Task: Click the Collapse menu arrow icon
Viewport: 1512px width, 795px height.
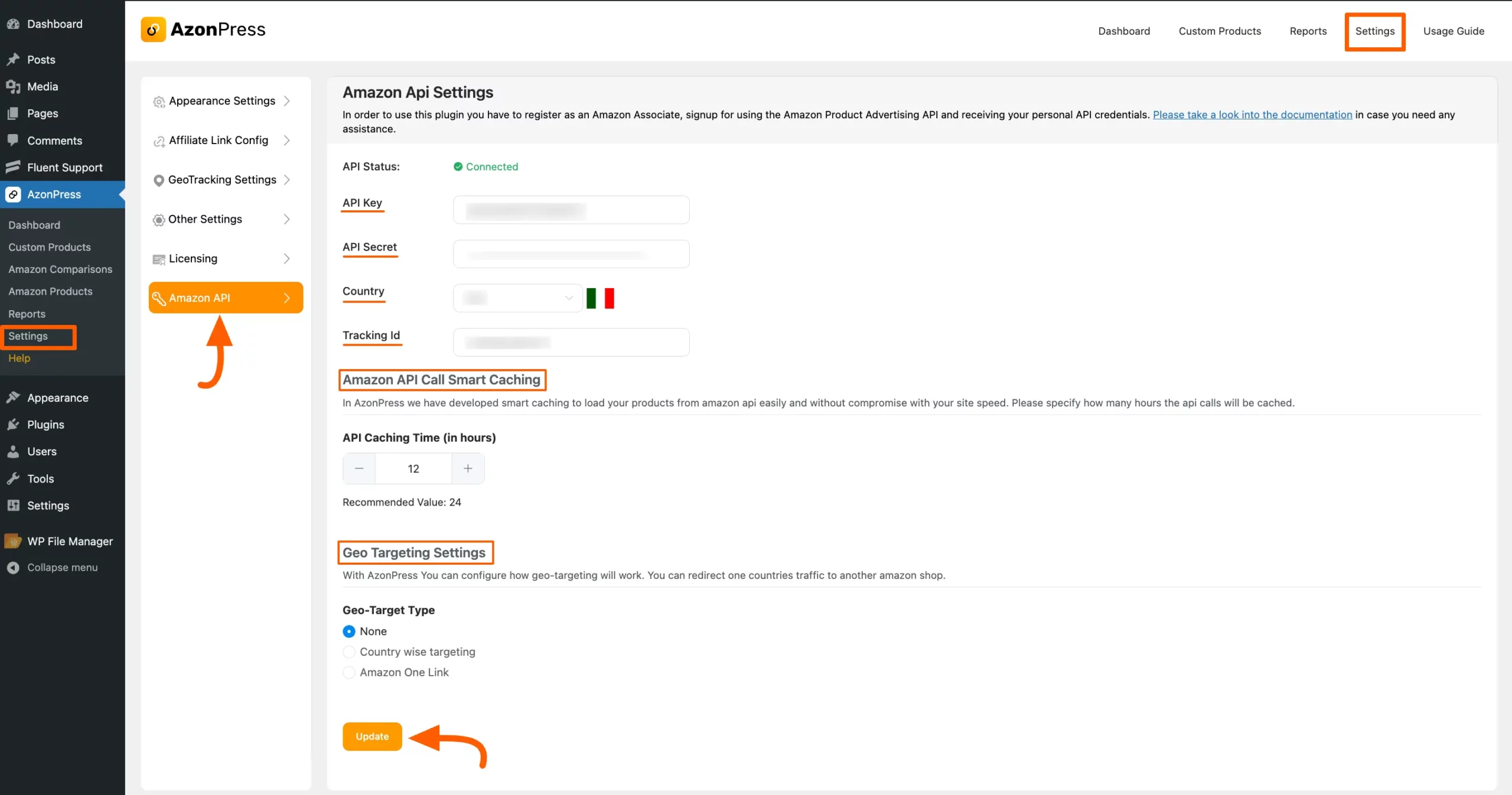Action: pyautogui.click(x=13, y=568)
